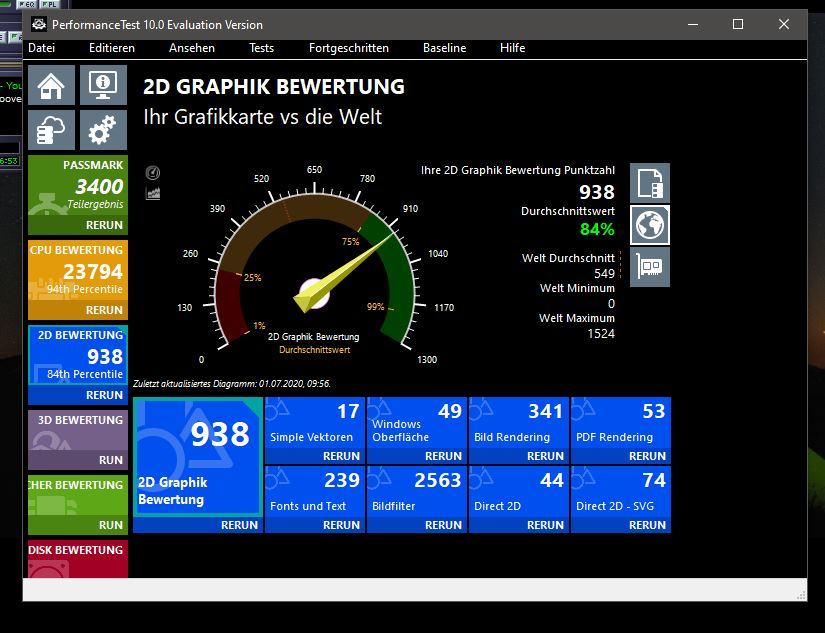Open the Baseline menu
Viewport: 825px width, 633px height.
coord(445,48)
